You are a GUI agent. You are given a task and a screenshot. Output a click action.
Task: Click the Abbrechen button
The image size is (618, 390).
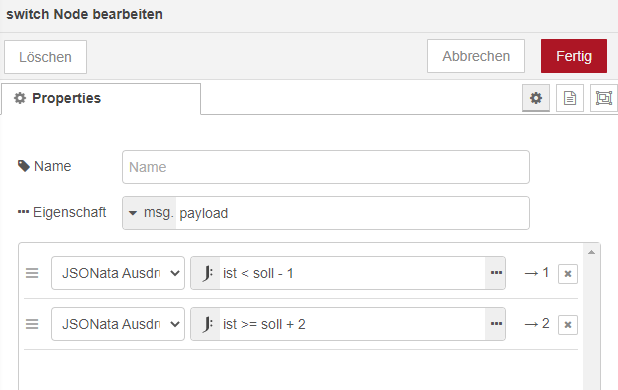click(x=476, y=56)
